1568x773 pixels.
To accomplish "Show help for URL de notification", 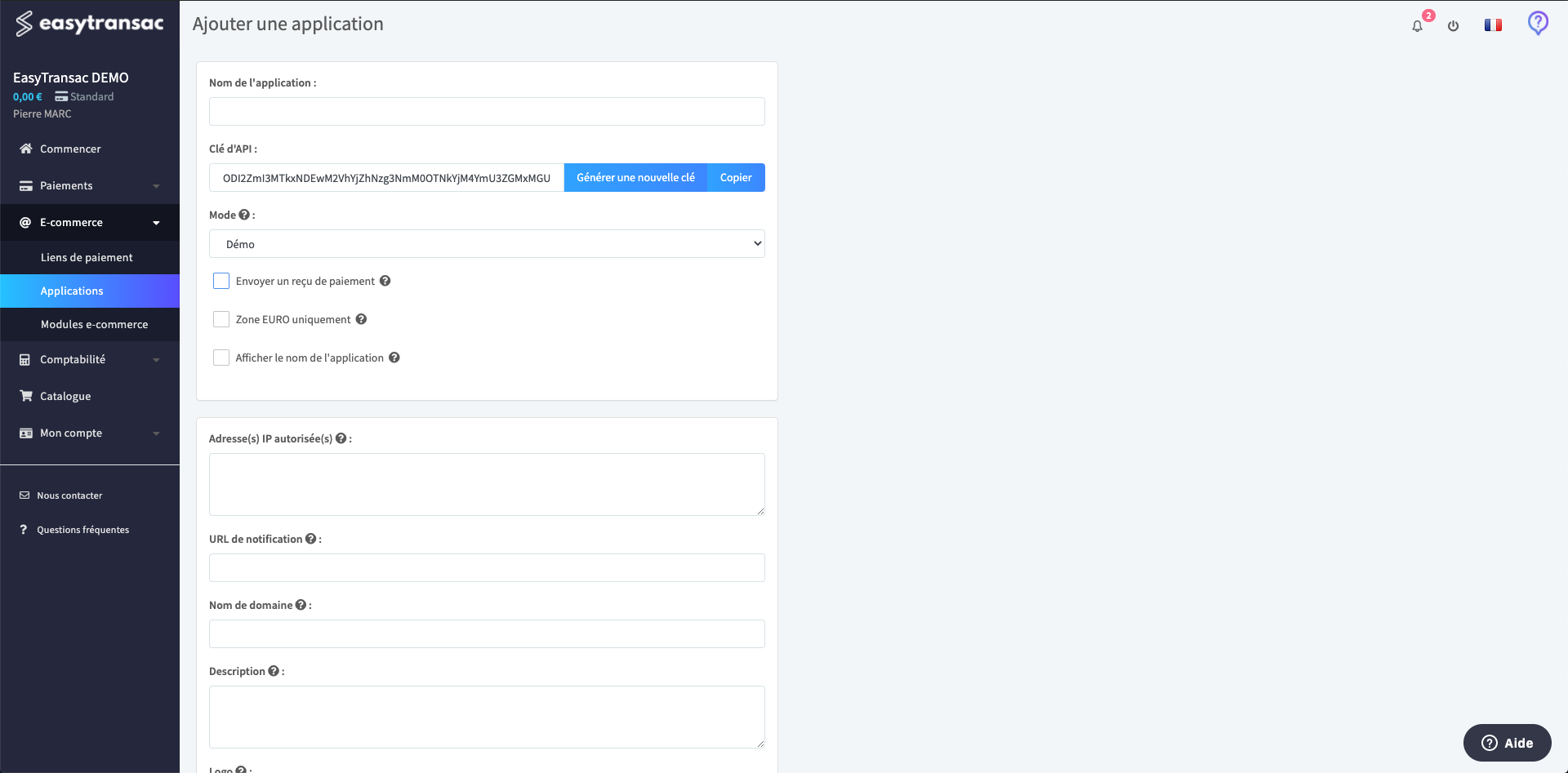I will click(310, 539).
